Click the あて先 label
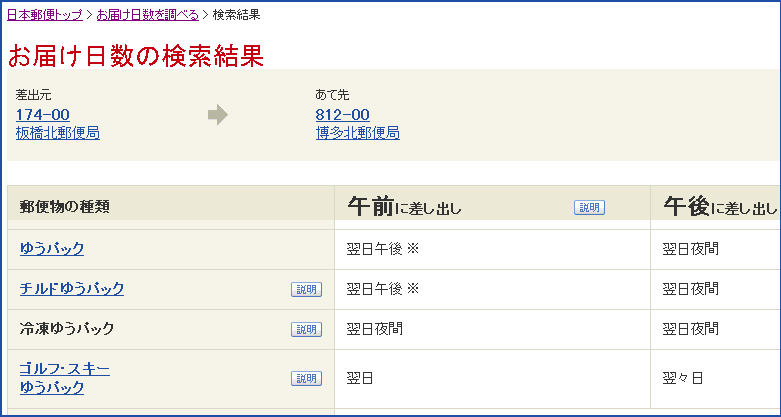The width and height of the screenshot is (781, 417). (x=333, y=95)
